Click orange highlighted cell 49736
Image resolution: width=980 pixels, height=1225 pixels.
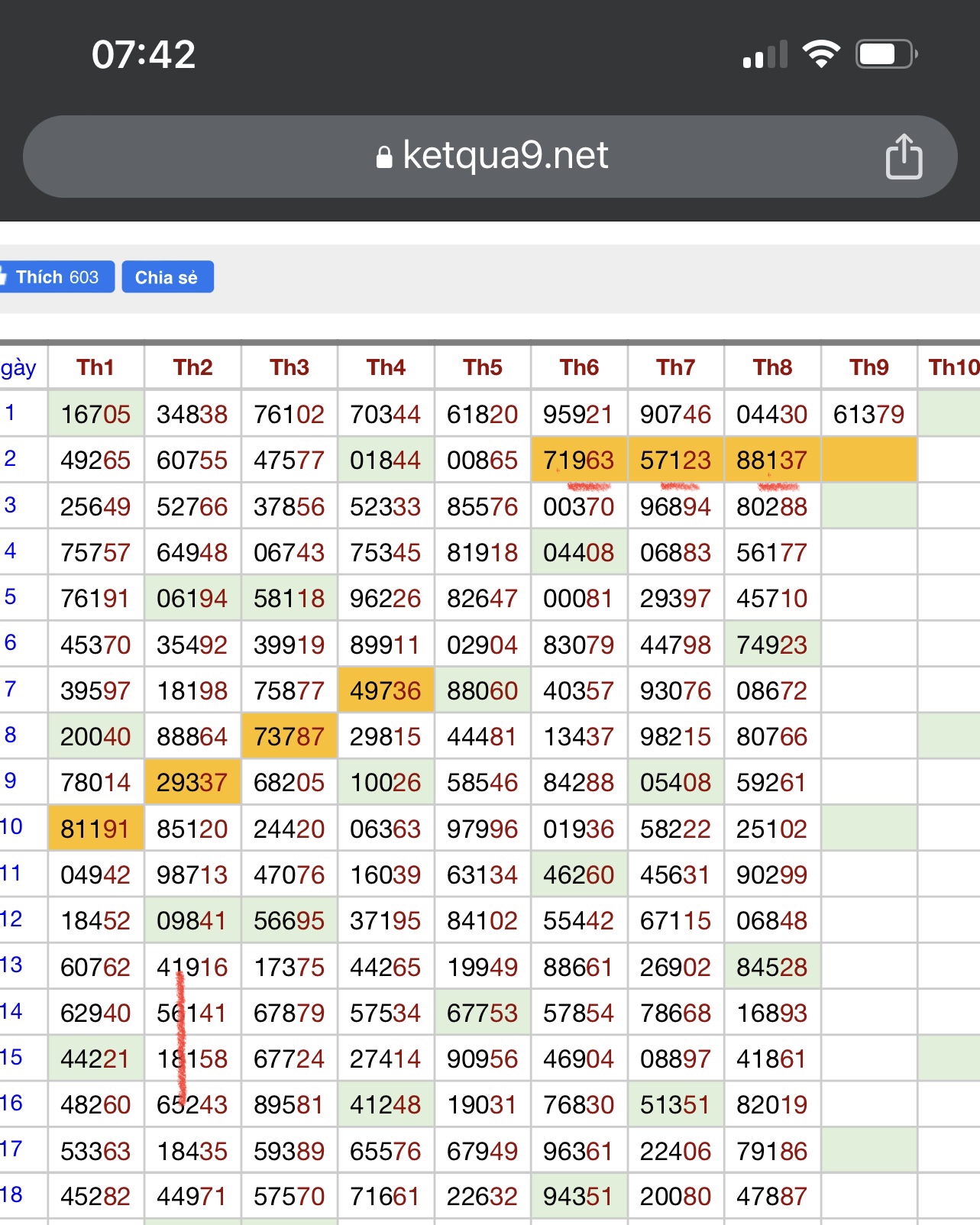coord(386,690)
